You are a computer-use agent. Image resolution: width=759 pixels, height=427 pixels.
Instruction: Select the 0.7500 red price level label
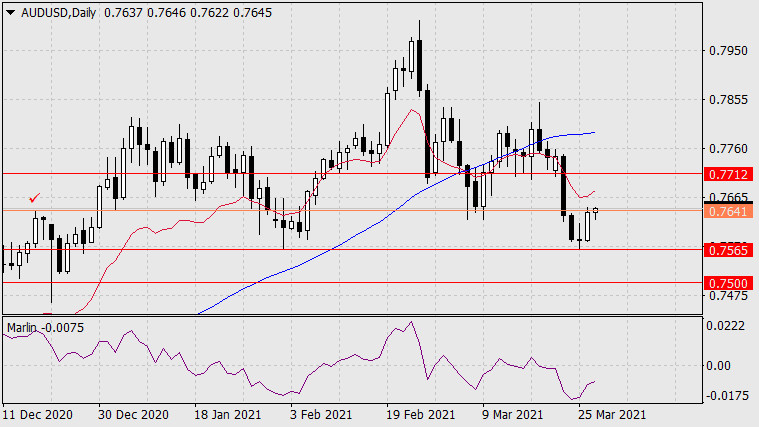pyautogui.click(x=728, y=283)
